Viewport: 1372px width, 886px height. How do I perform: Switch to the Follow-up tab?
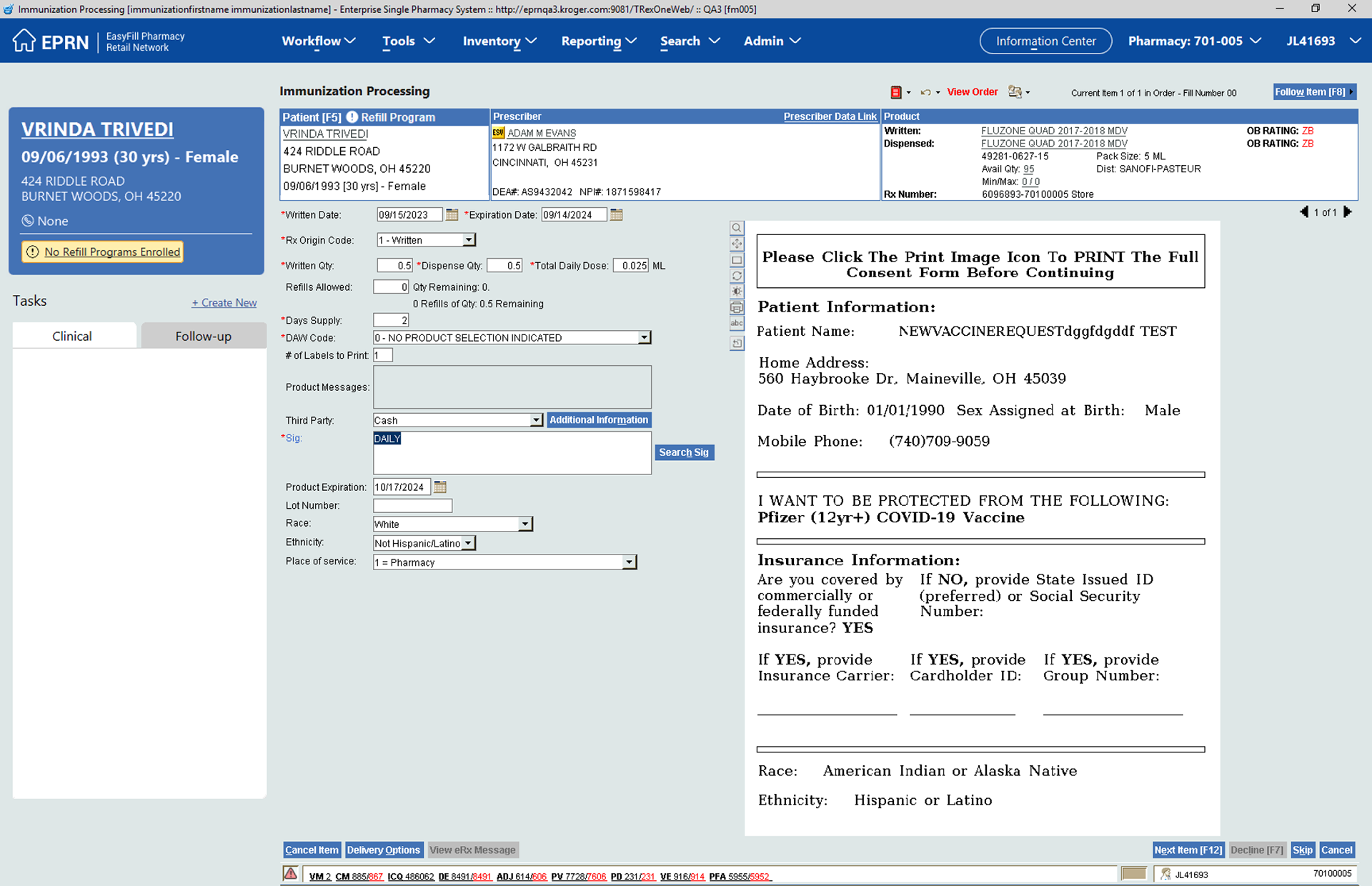pos(203,336)
